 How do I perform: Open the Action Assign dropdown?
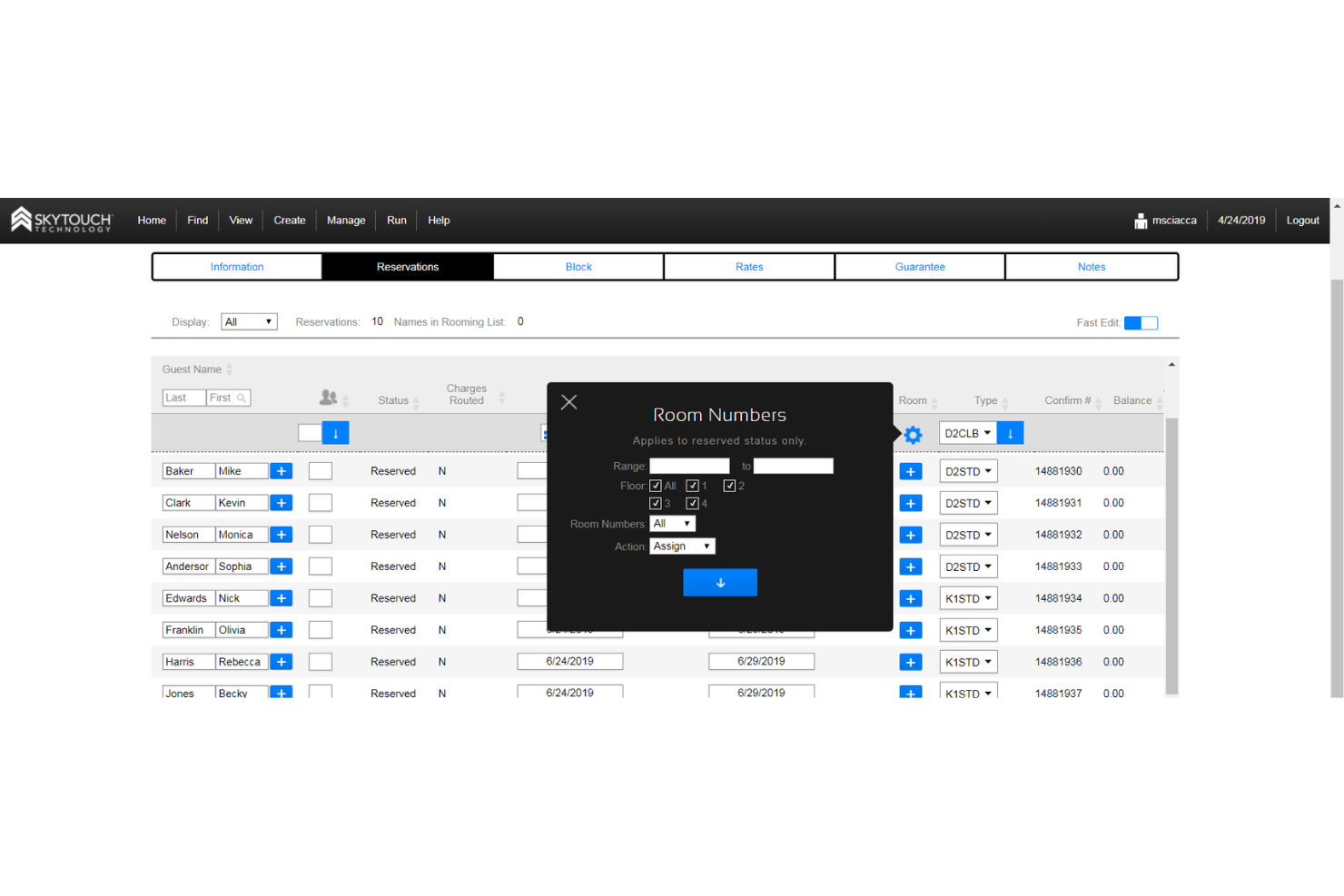click(682, 546)
